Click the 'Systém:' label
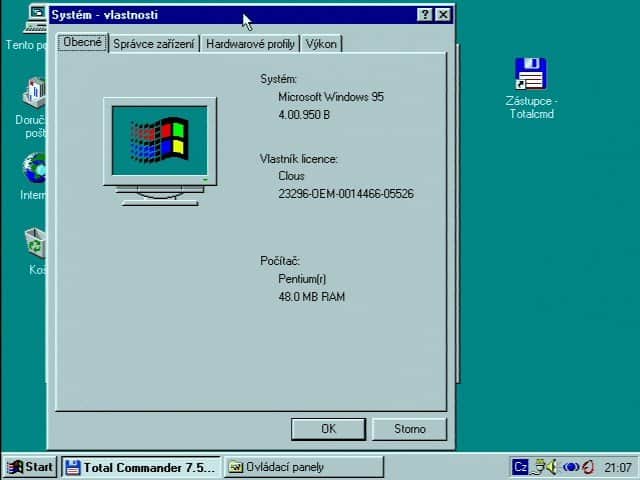 [x=278, y=79]
